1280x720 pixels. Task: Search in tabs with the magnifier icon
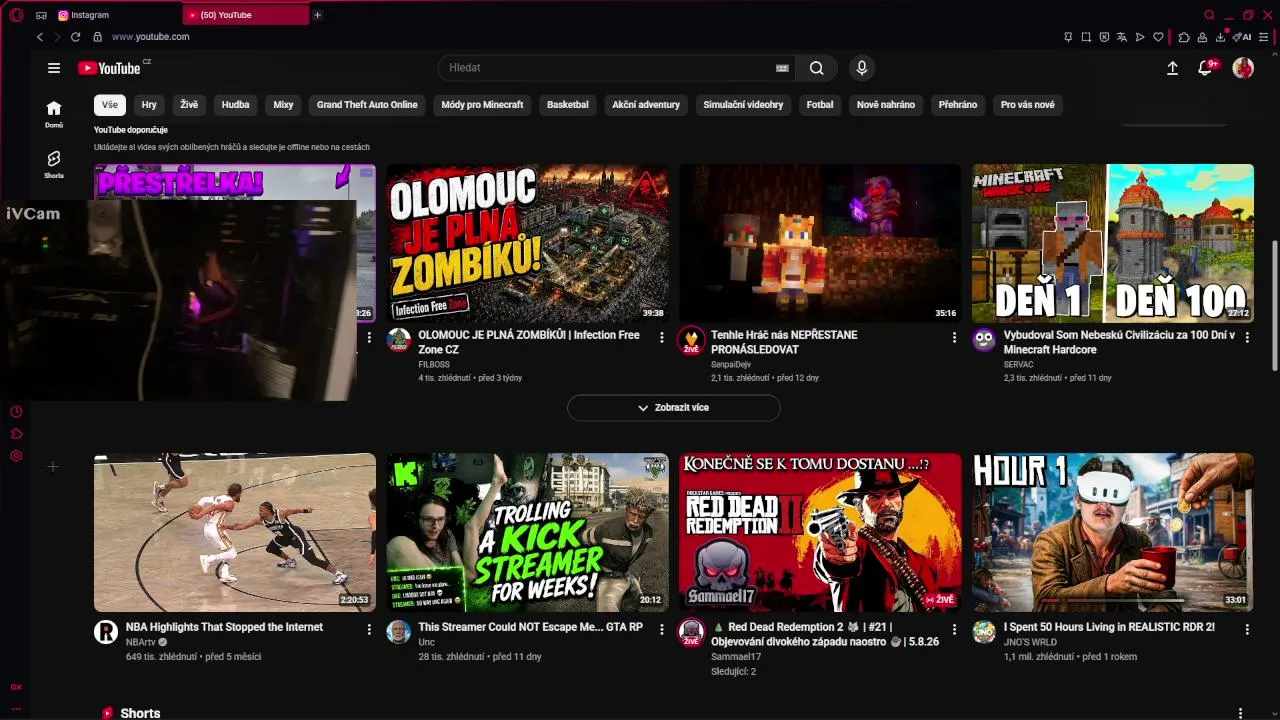(1209, 15)
